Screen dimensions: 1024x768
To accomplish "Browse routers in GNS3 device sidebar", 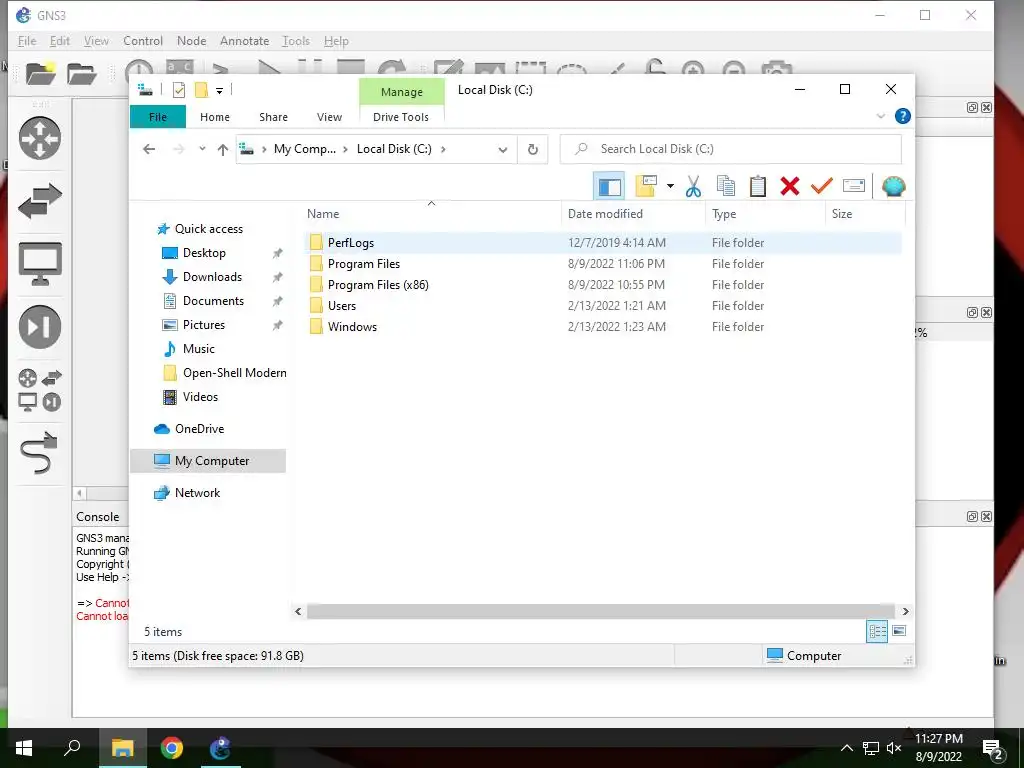I will [x=40, y=138].
